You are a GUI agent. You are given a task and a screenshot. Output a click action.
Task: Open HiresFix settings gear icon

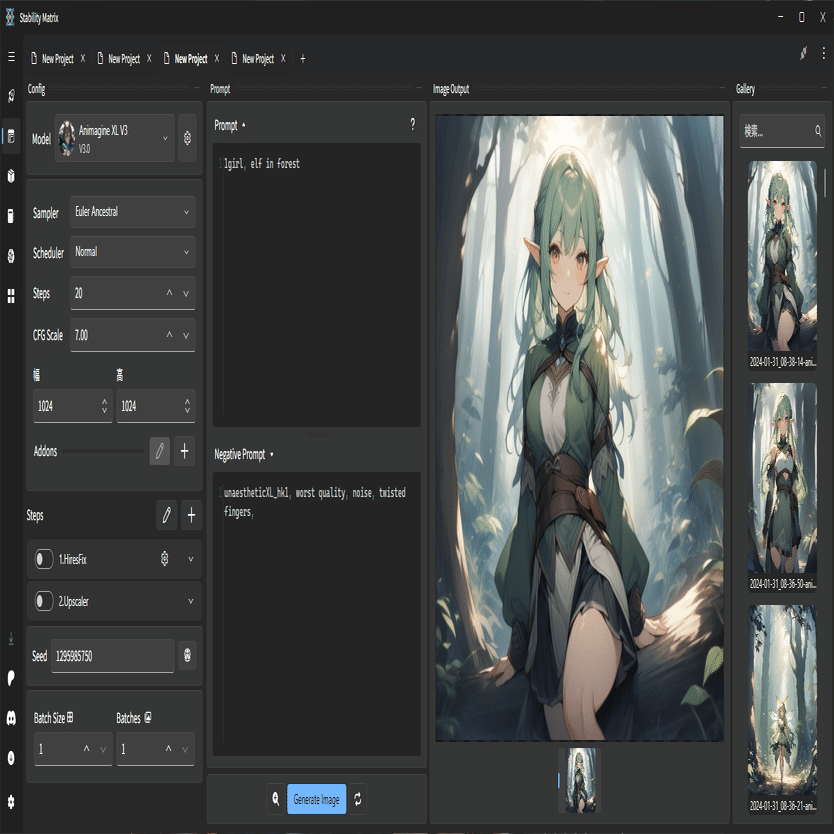(165, 559)
